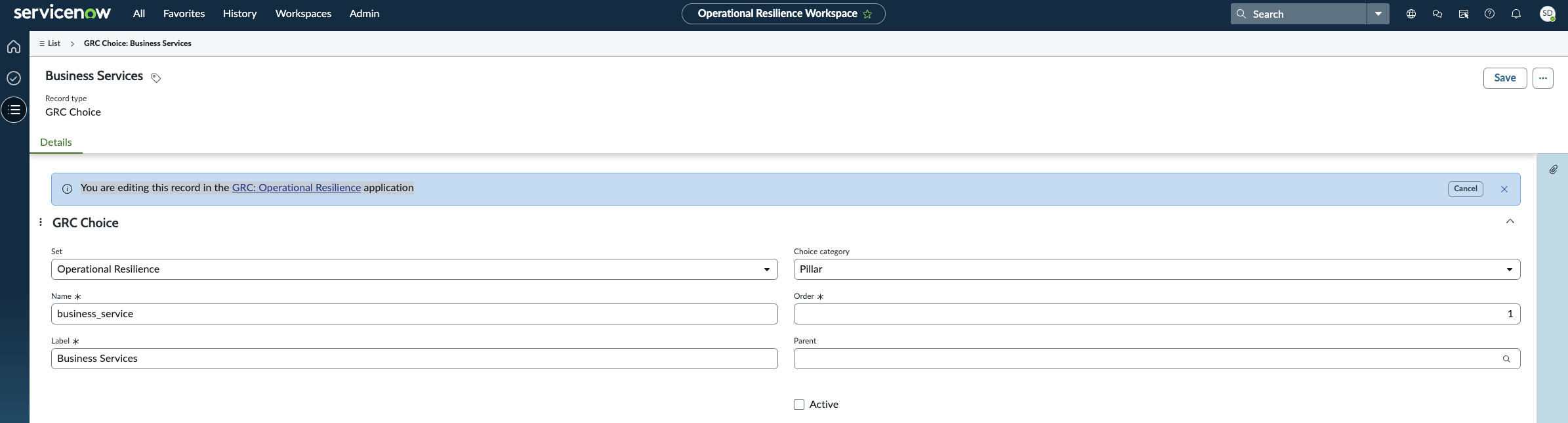Open the List sidebar icon
This screenshot has height=423, width=1568.
[x=14, y=110]
